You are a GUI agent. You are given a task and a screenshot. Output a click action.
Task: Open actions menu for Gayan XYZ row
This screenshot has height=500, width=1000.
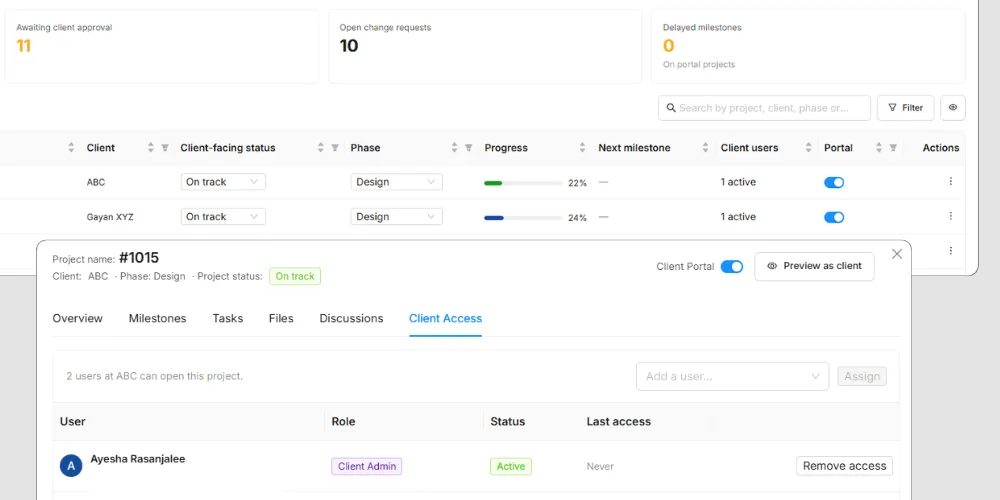tap(950, 216)
